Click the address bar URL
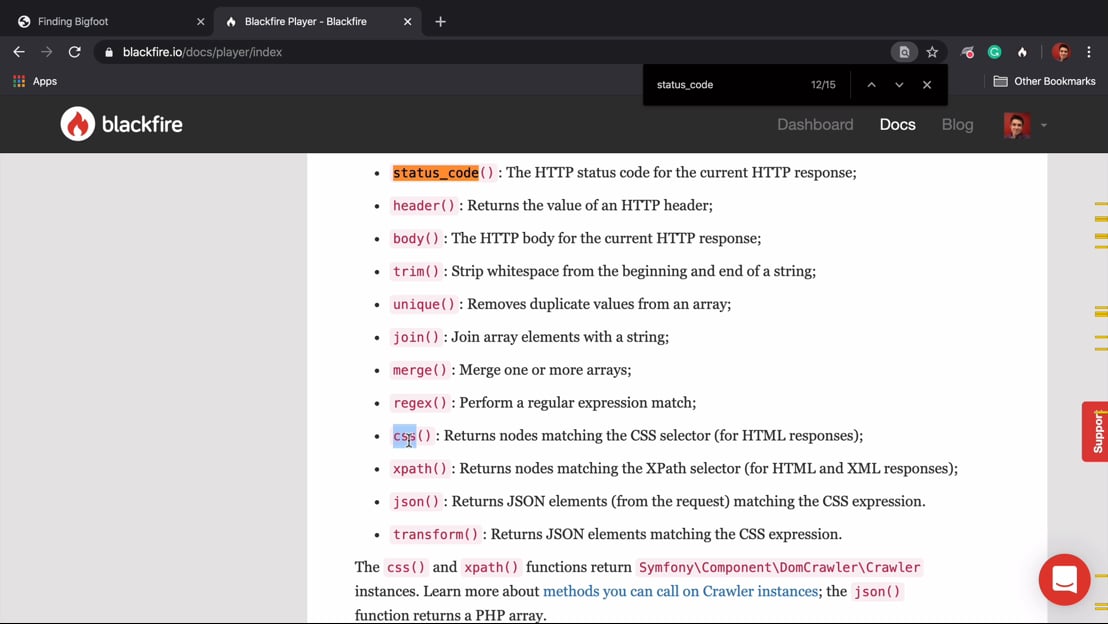 pos(202,52)
